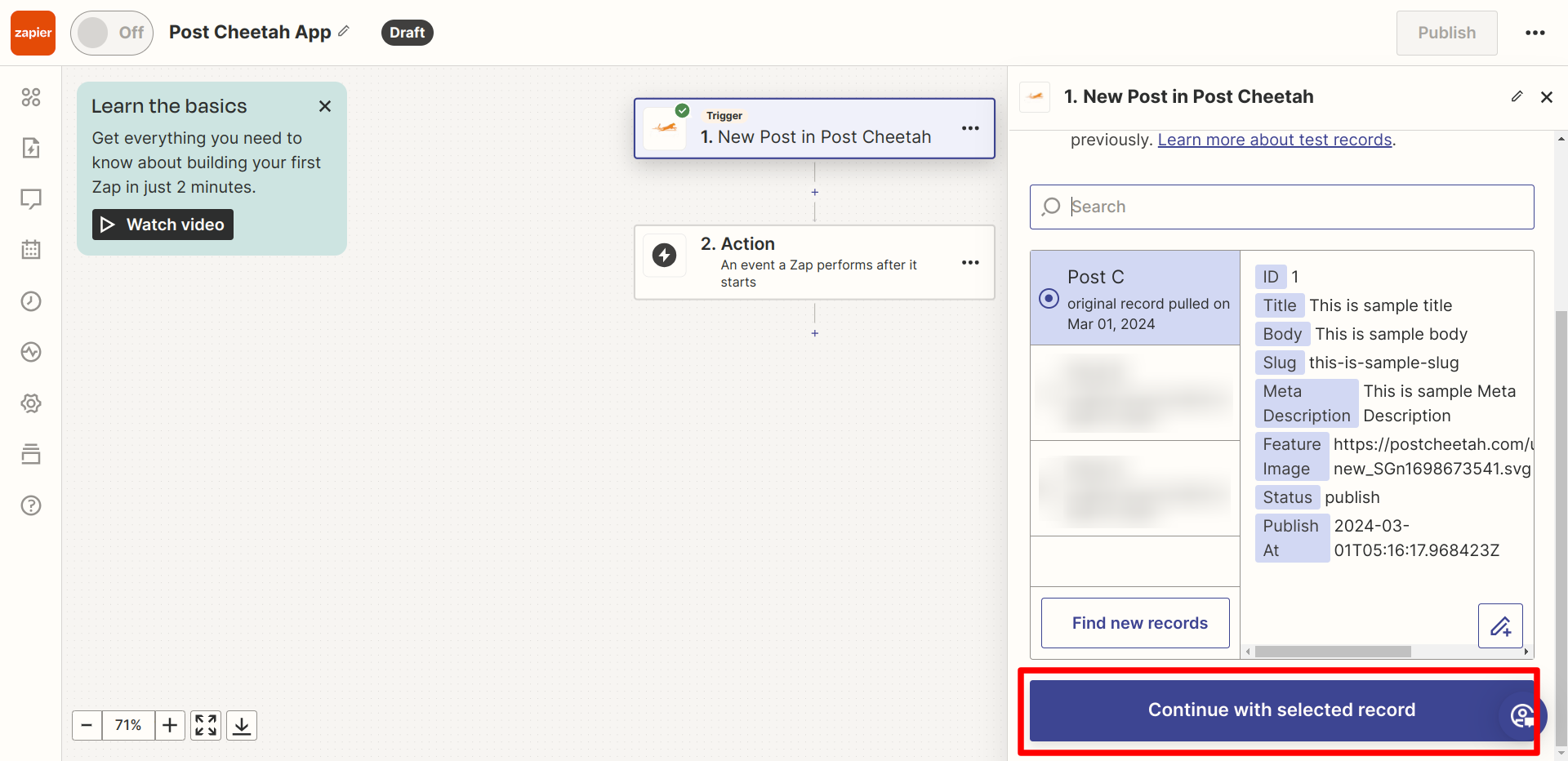This screenshot has width=1568, height=761.
Task: Click fit-to-view expand icon
Action: pos(206,725)
